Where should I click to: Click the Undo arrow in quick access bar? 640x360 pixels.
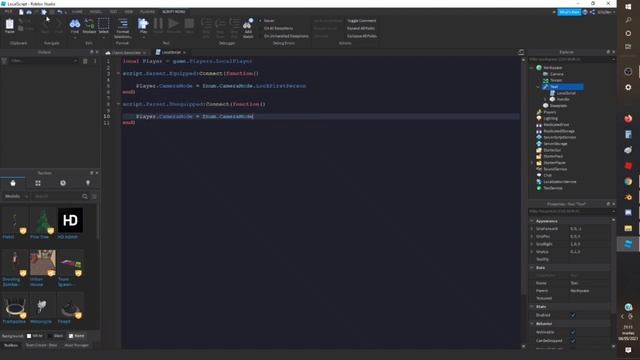[x=60, y=12]
